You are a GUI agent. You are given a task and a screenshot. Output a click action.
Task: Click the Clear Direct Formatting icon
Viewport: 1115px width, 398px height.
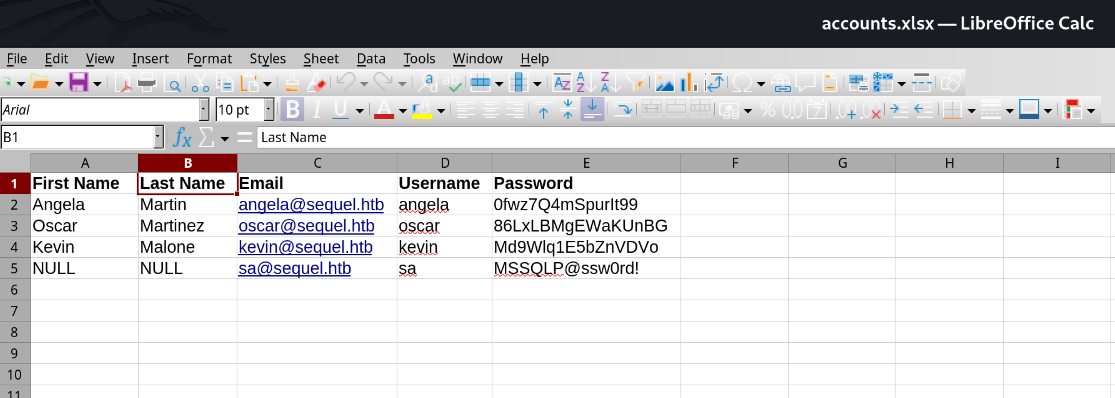317,83
